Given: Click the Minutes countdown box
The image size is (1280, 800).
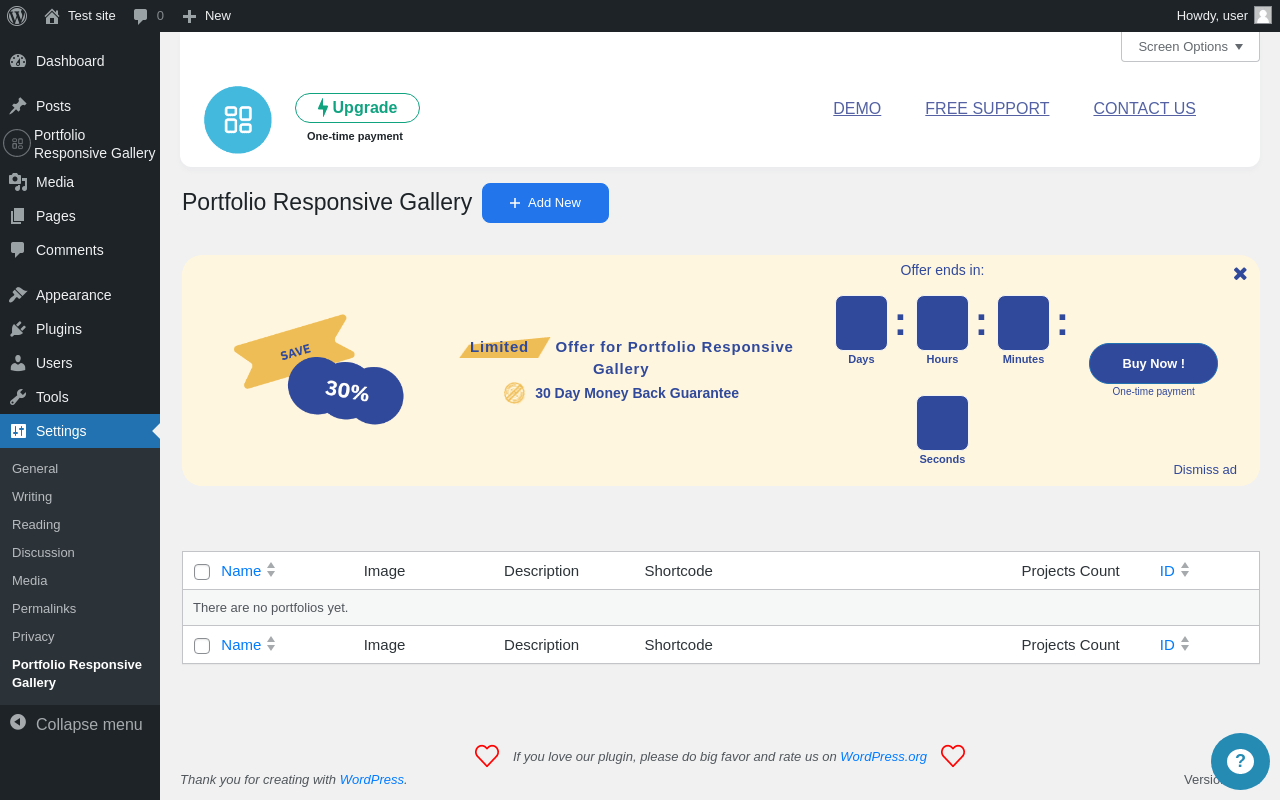Looking at the screenshot, I should tap(1023, 323).
